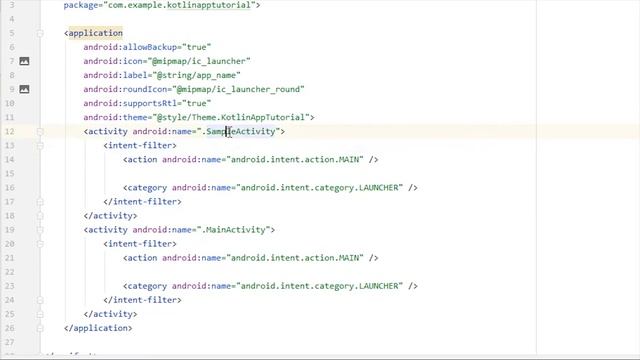Click the closing activity tag on line 18
Screen dimensions: 640x360
(110, 216)
